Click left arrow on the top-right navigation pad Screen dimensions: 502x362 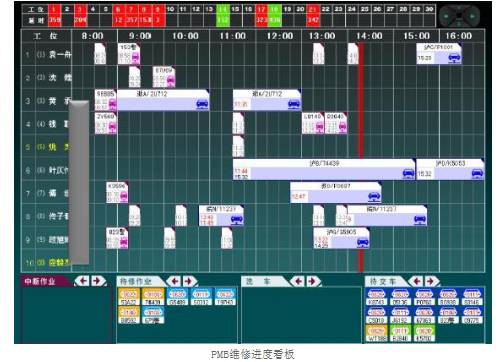point(446,15)
